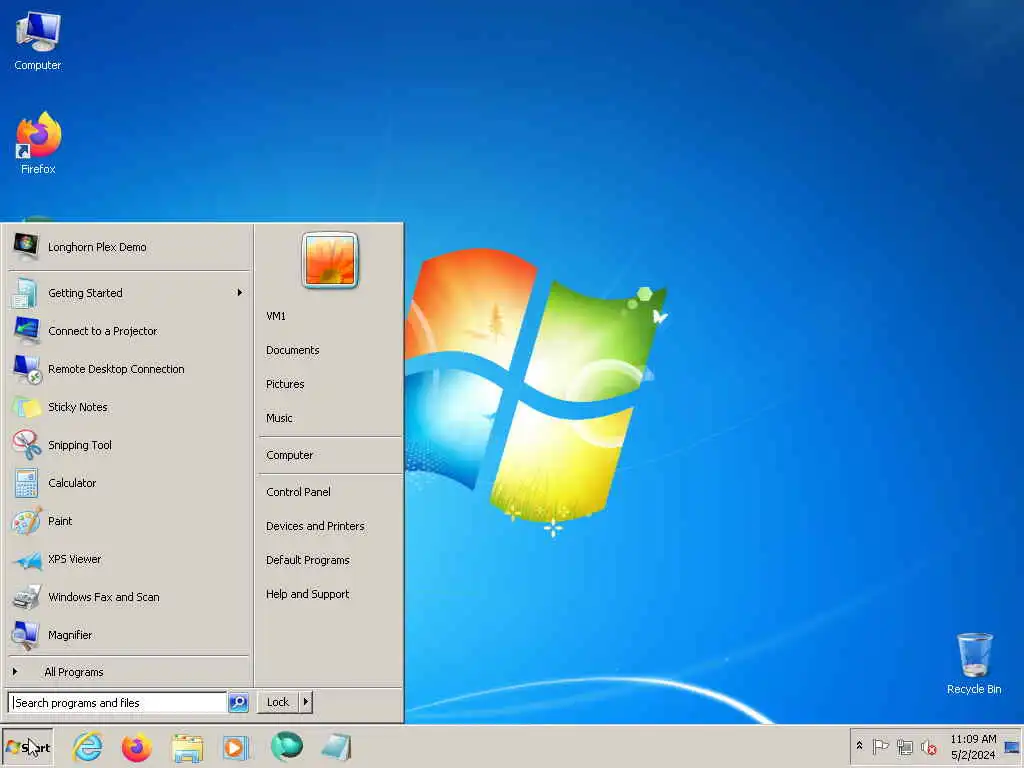
Task: Click the user account picture thumbnail
Action: (x=330, y=260)
